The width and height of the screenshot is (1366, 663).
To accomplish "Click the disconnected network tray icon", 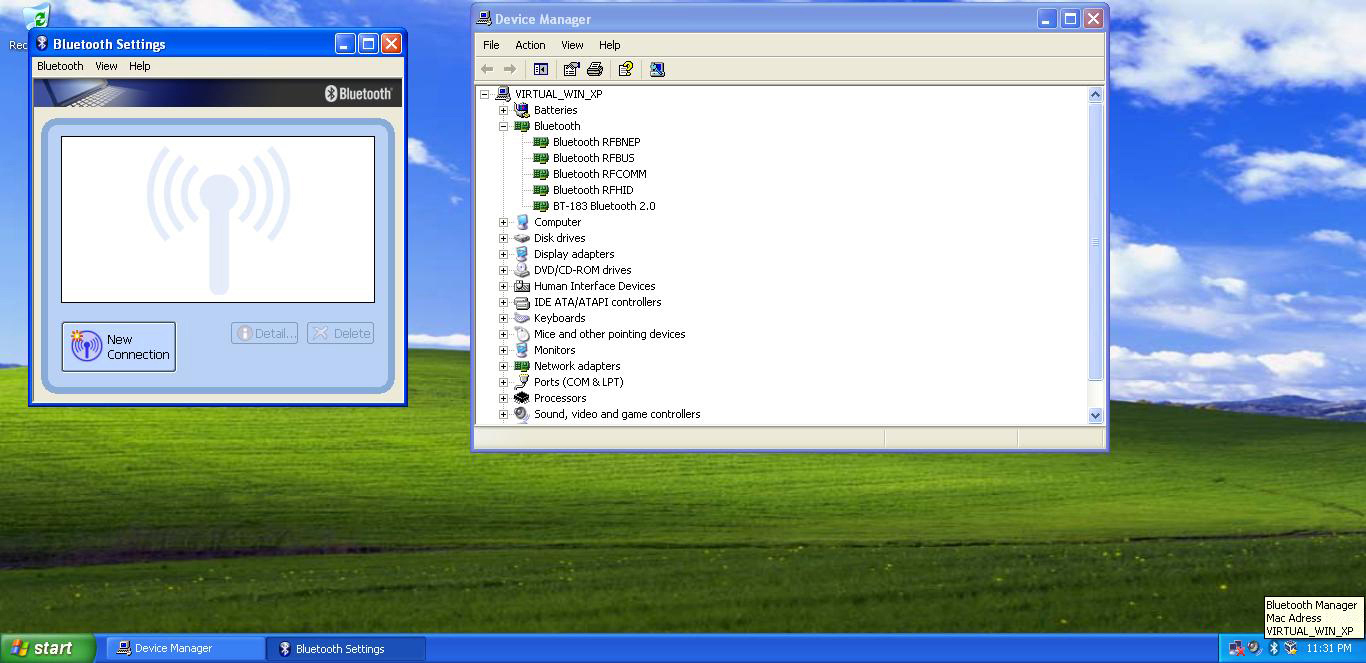I will (1237, 648).
